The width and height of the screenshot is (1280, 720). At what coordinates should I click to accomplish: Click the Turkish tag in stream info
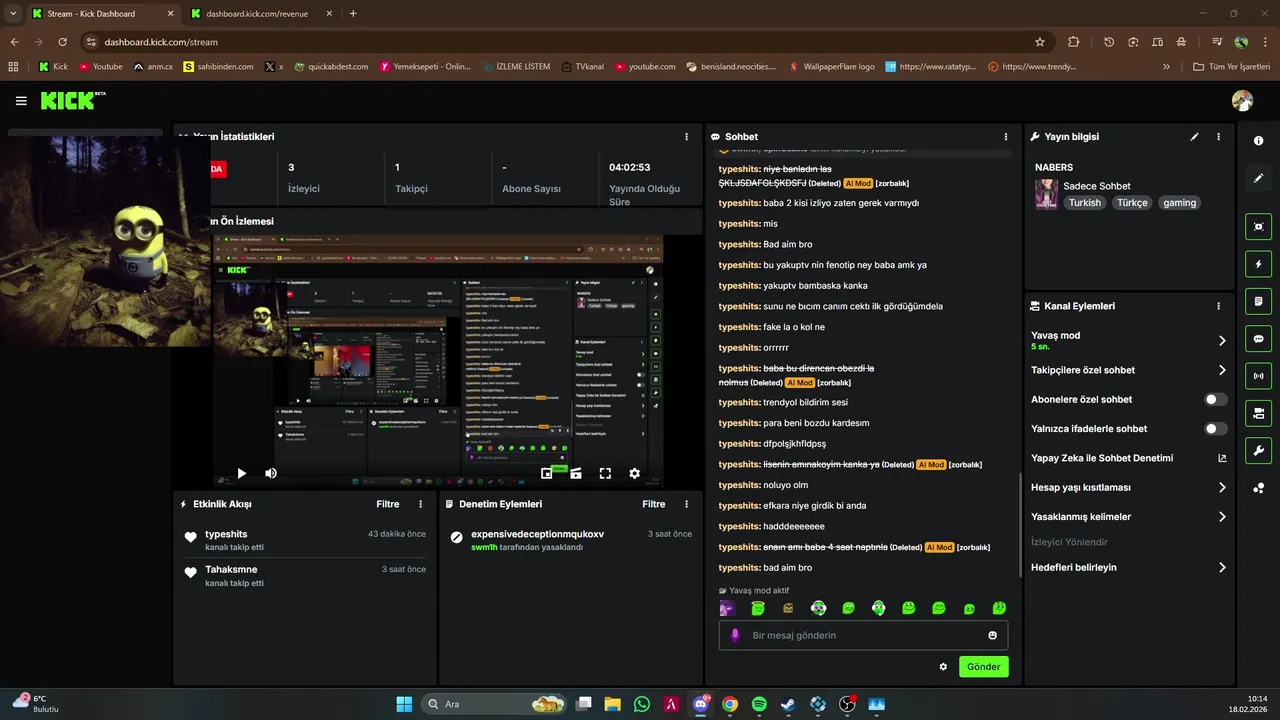pos(1084,203)
